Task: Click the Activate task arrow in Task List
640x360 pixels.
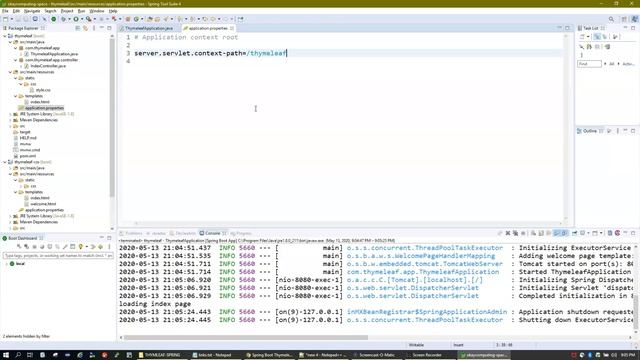Action: (x=619, y=64)
